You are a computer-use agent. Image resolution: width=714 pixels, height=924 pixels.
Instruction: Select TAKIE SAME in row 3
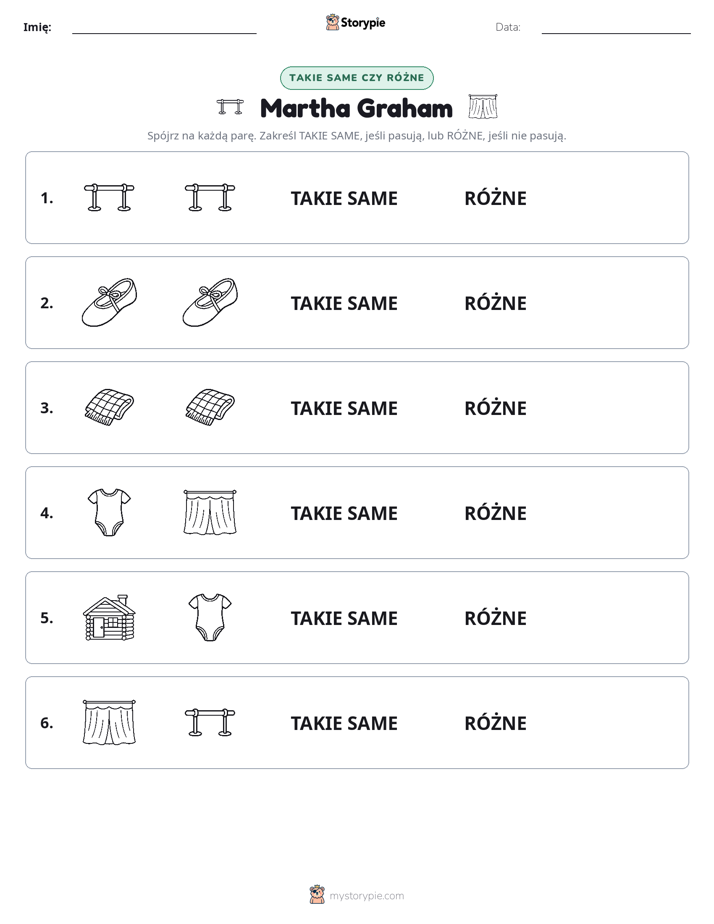[344, 408]
